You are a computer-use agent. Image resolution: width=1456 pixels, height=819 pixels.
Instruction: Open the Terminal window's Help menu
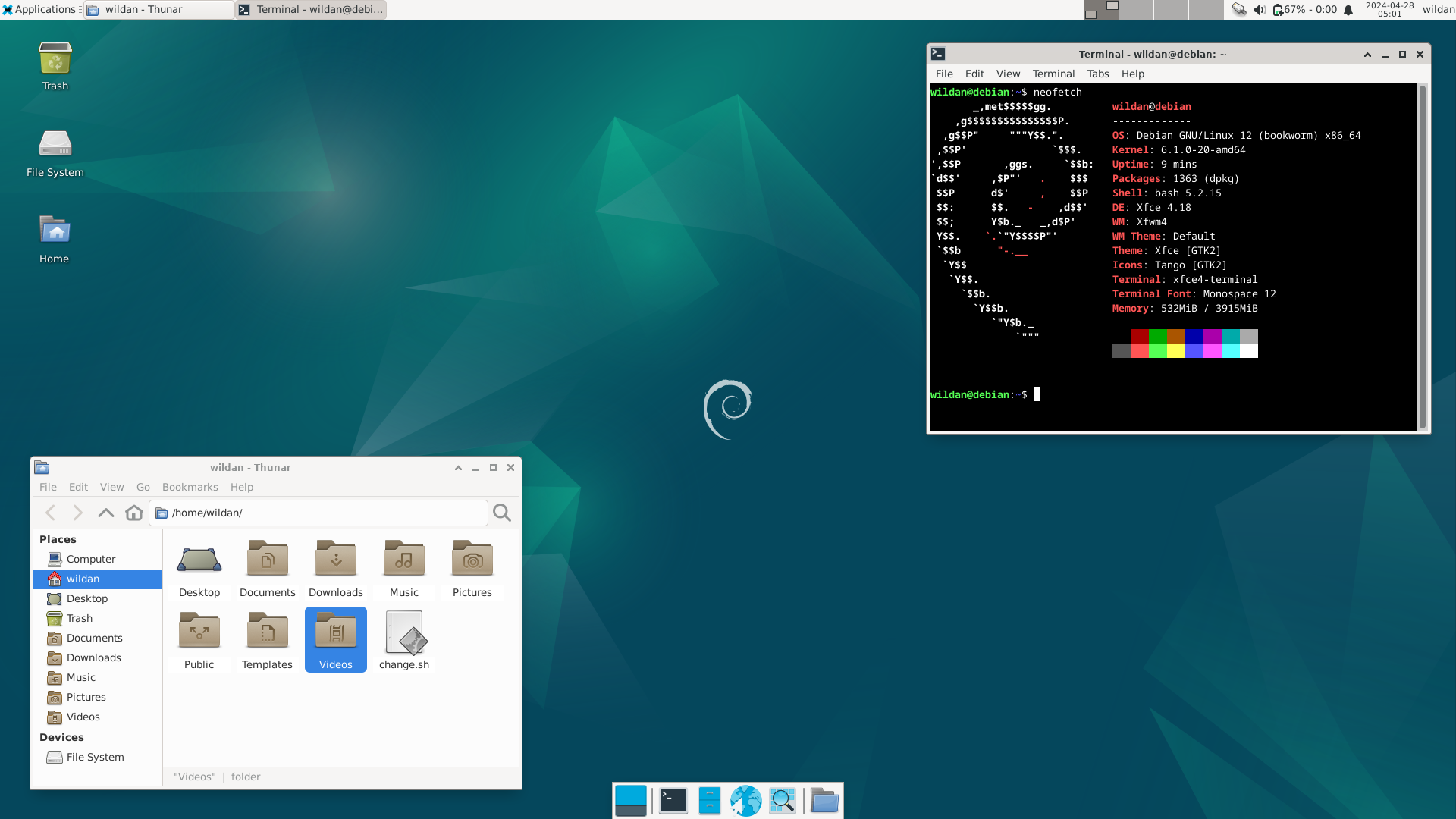click(1133, 74)
